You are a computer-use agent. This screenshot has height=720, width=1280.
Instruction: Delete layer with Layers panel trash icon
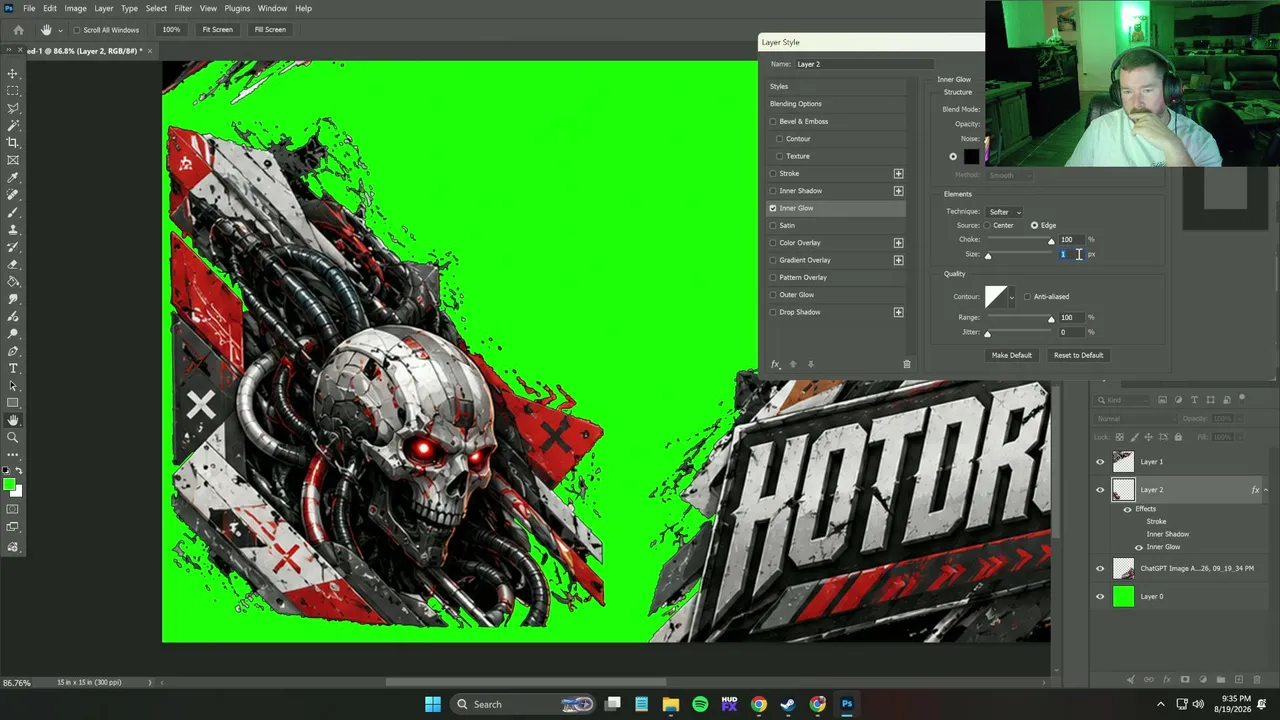(x=1258, y=680)
